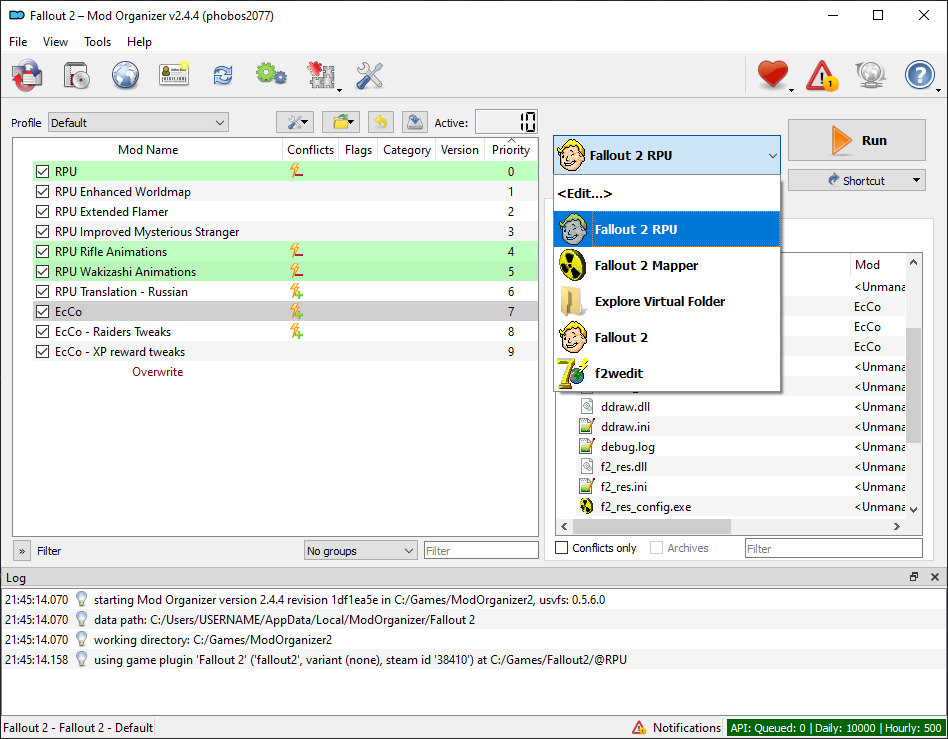Click the Refresh toolbar icon

click(222, 76)
